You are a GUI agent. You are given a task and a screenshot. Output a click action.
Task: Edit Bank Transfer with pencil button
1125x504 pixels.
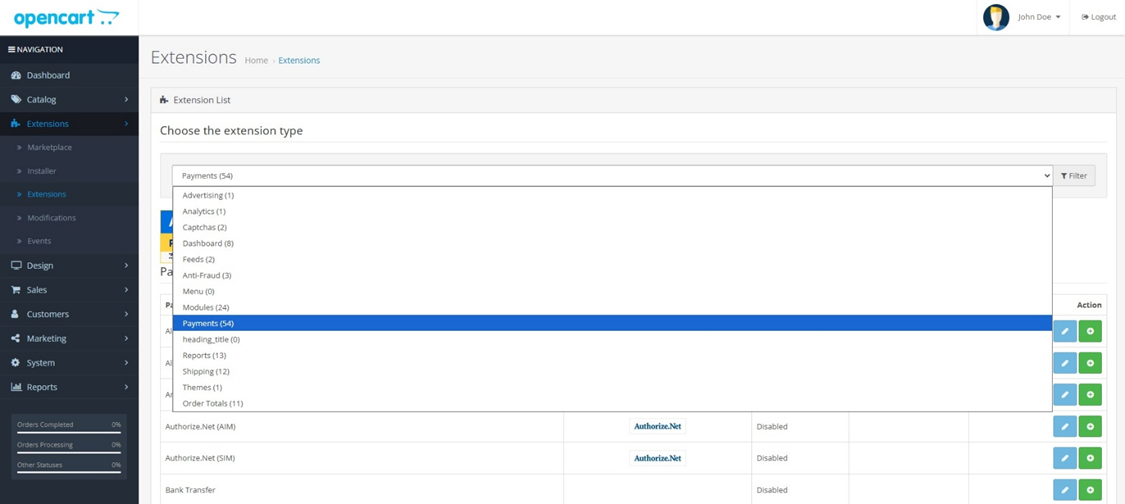pos(1065,490)
